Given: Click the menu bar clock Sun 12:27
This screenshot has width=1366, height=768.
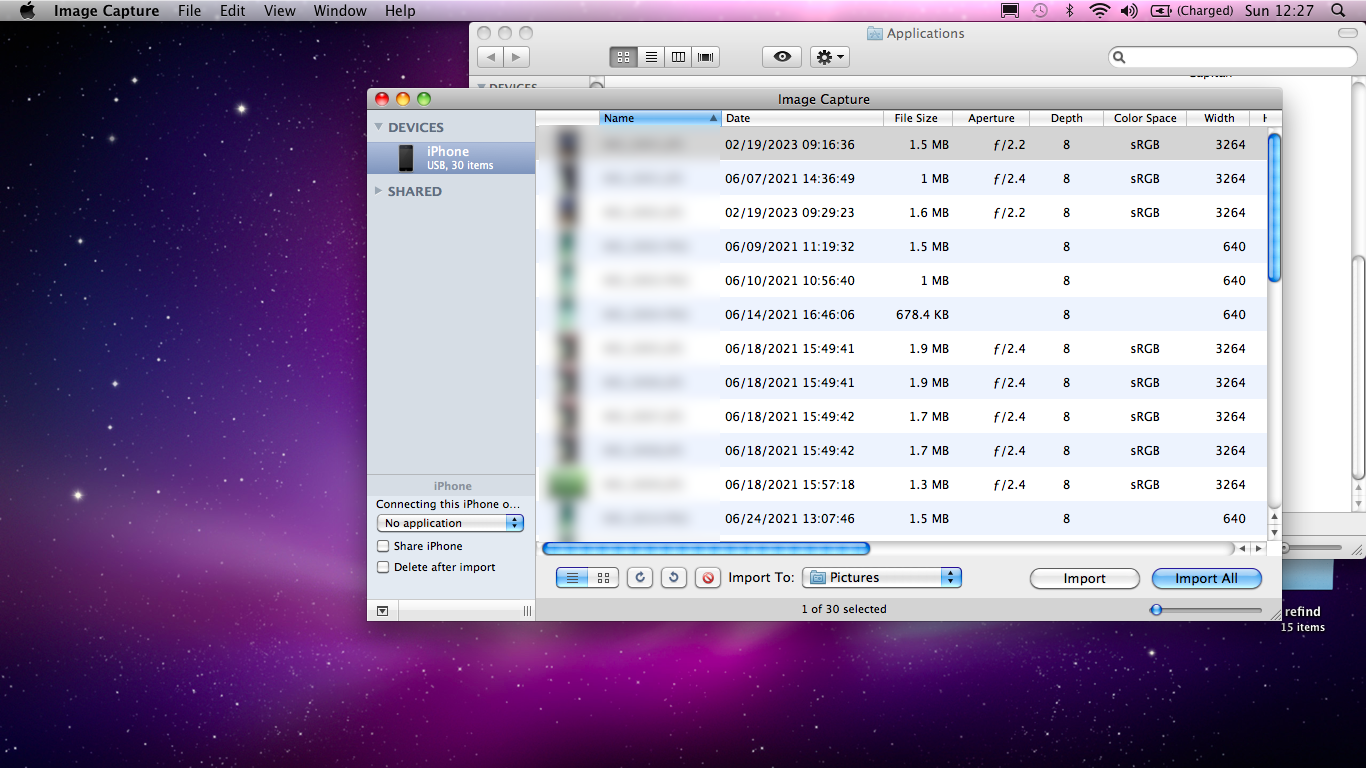Looking at the screenshot, I should coord(1279,11).
